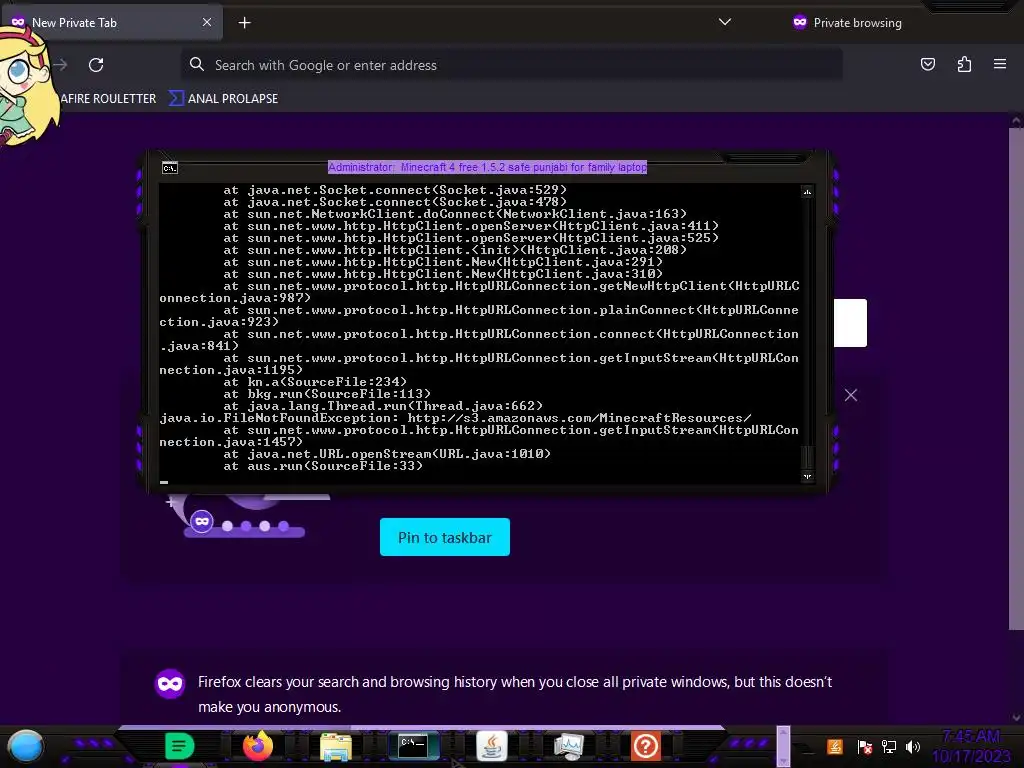Open the Extensions puzzle icon
This screenshot has width=1024, height=768.
point(964,64)
